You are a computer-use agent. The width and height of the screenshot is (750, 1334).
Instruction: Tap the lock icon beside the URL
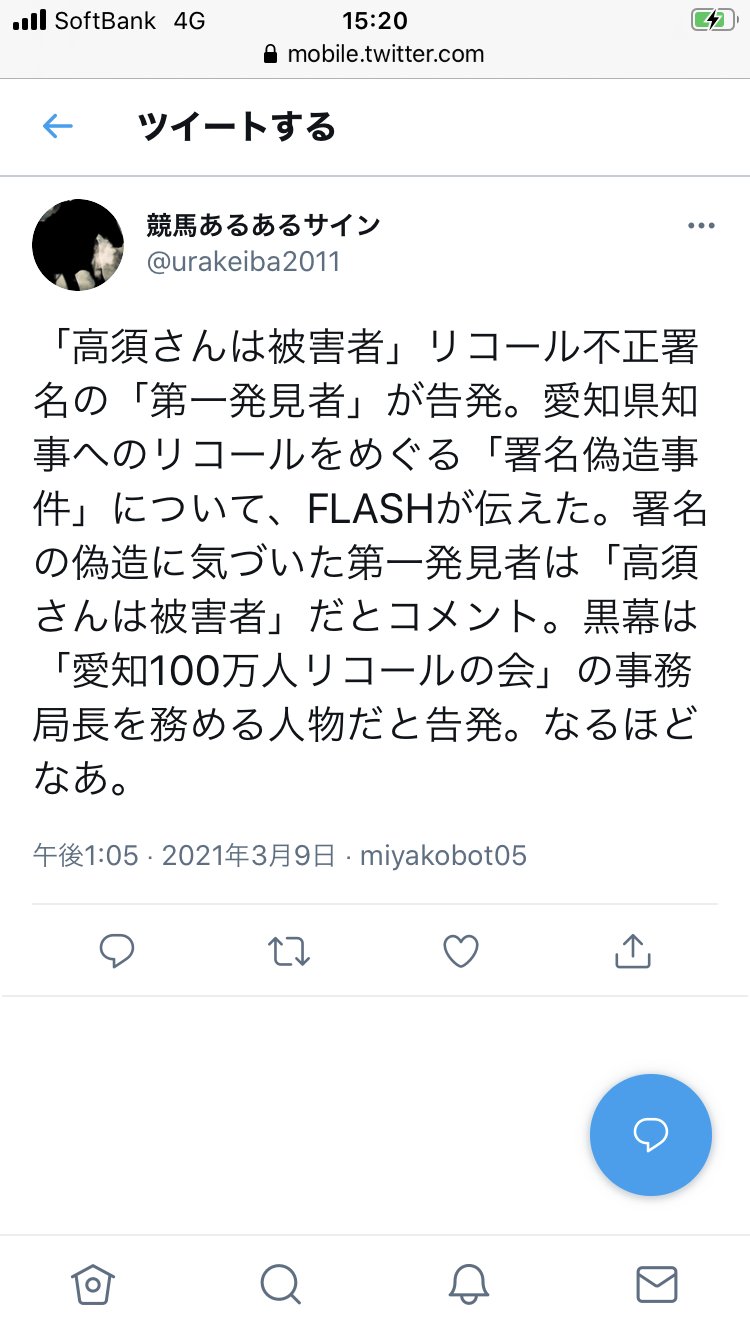point(270,54)
